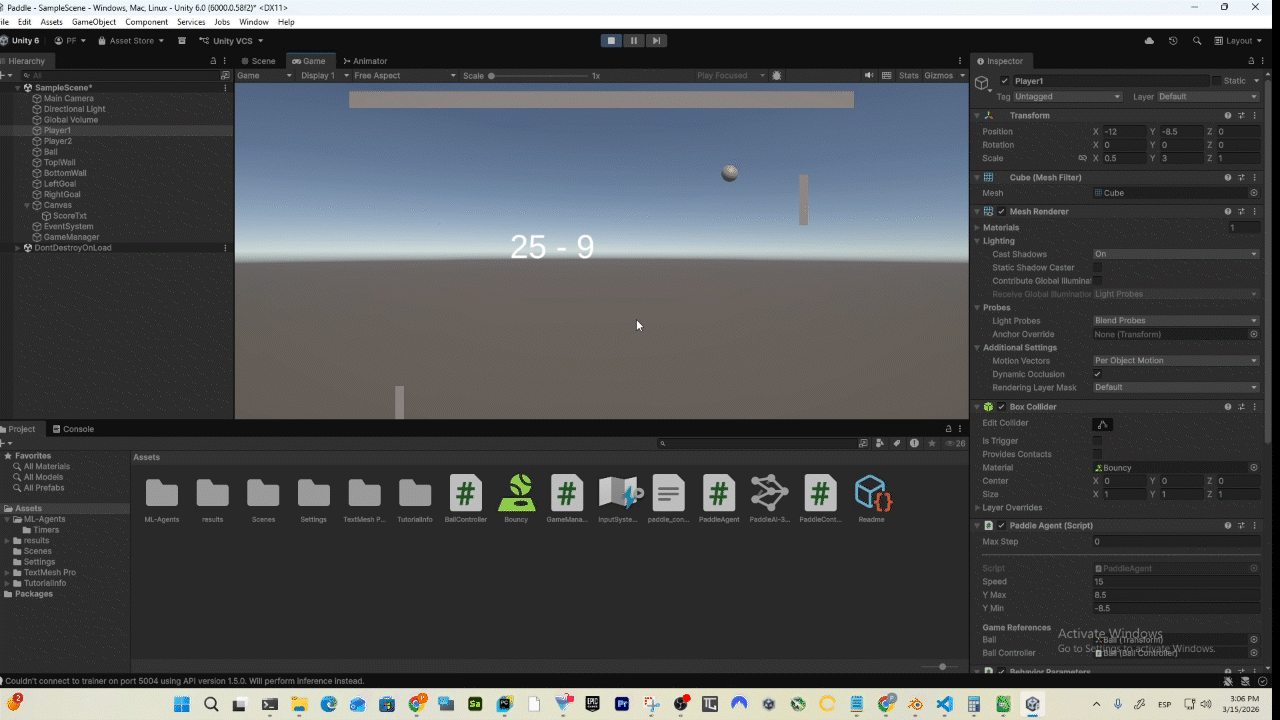Open the BallController script asset

click(466, 500)
